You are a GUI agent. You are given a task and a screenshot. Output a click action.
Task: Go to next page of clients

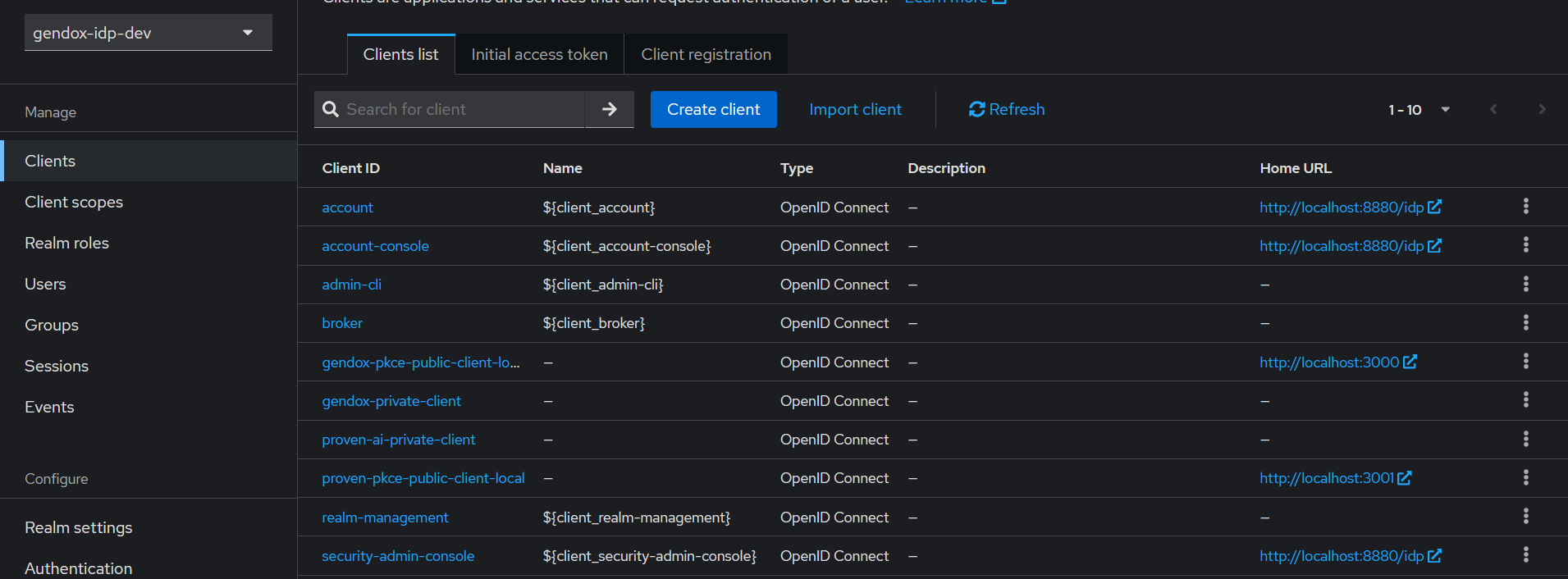tap(1542, 109)
